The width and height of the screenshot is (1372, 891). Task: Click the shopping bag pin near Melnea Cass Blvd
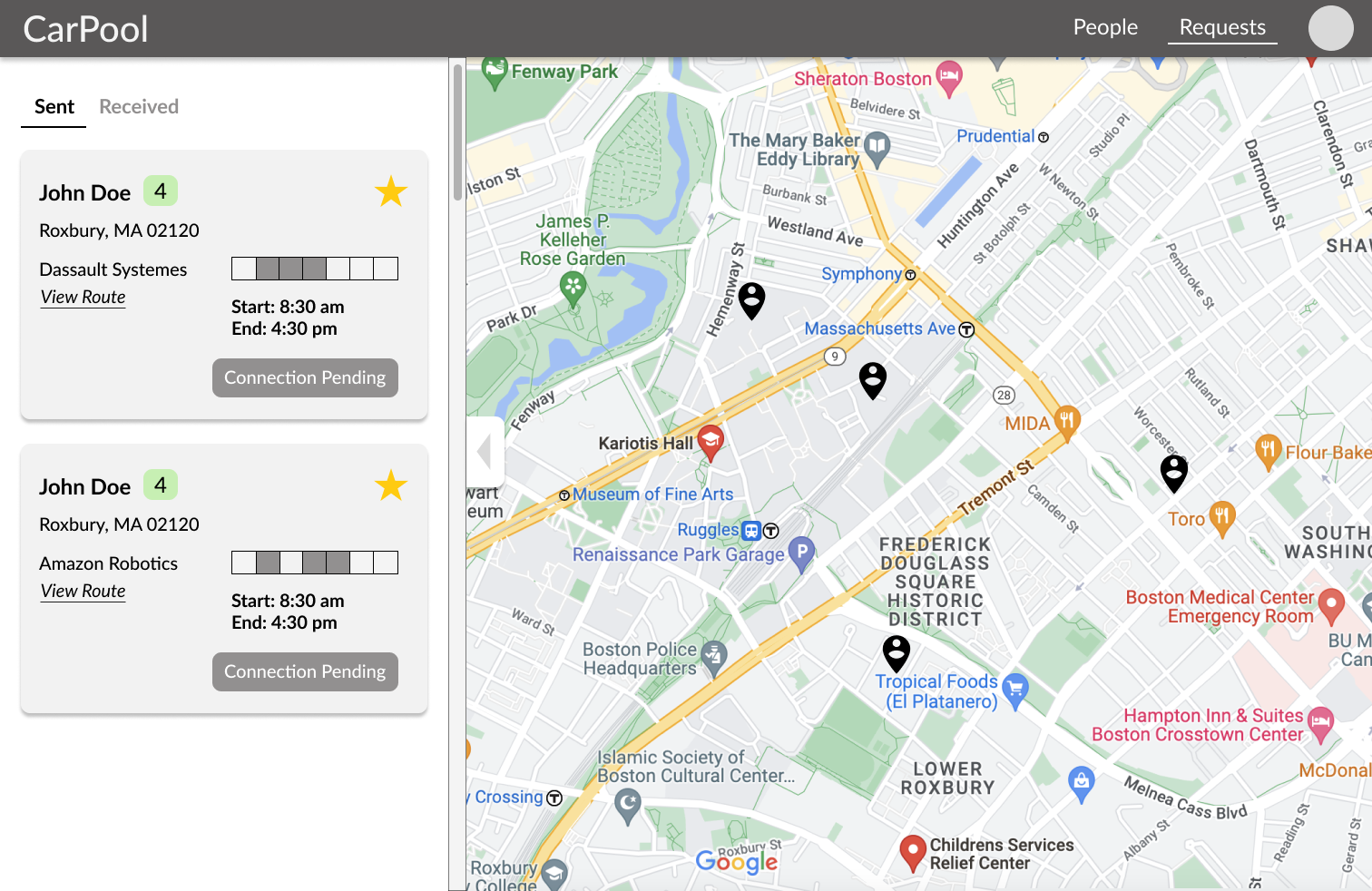pyautogui.click(x=1081, y=784)
